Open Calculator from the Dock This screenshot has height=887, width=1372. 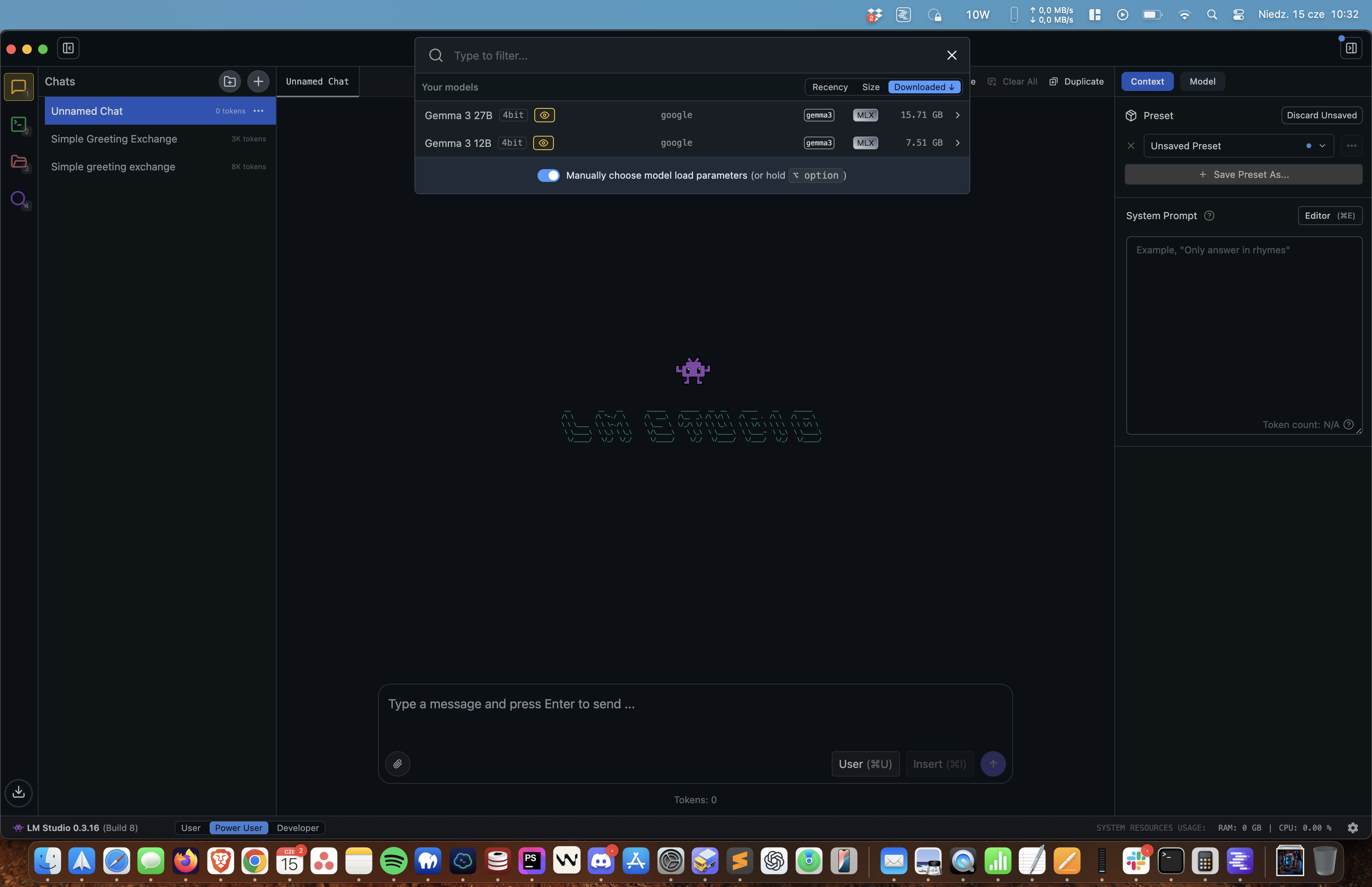(x=1205, y=861)
